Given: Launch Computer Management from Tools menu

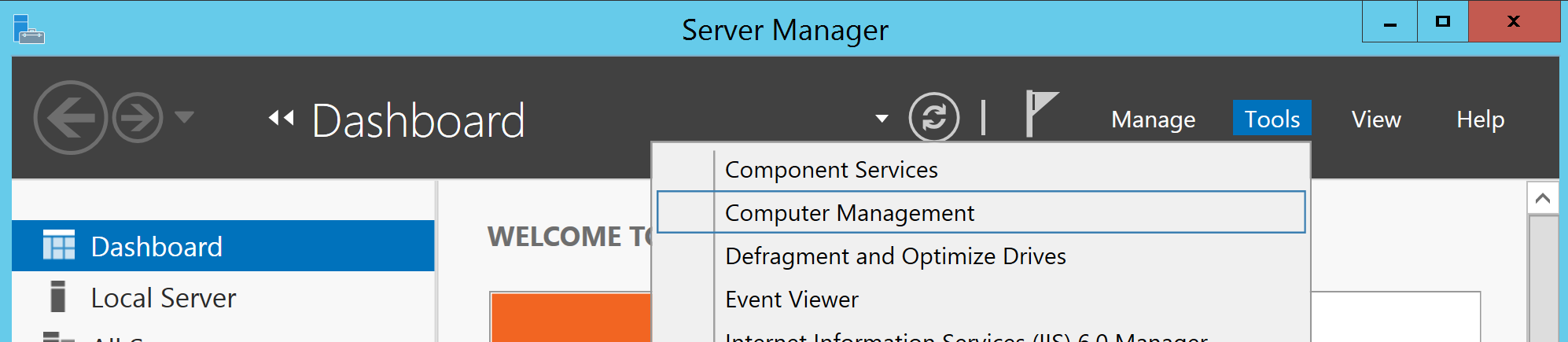Looking at the screenshot, I should [x=981, y=212].
